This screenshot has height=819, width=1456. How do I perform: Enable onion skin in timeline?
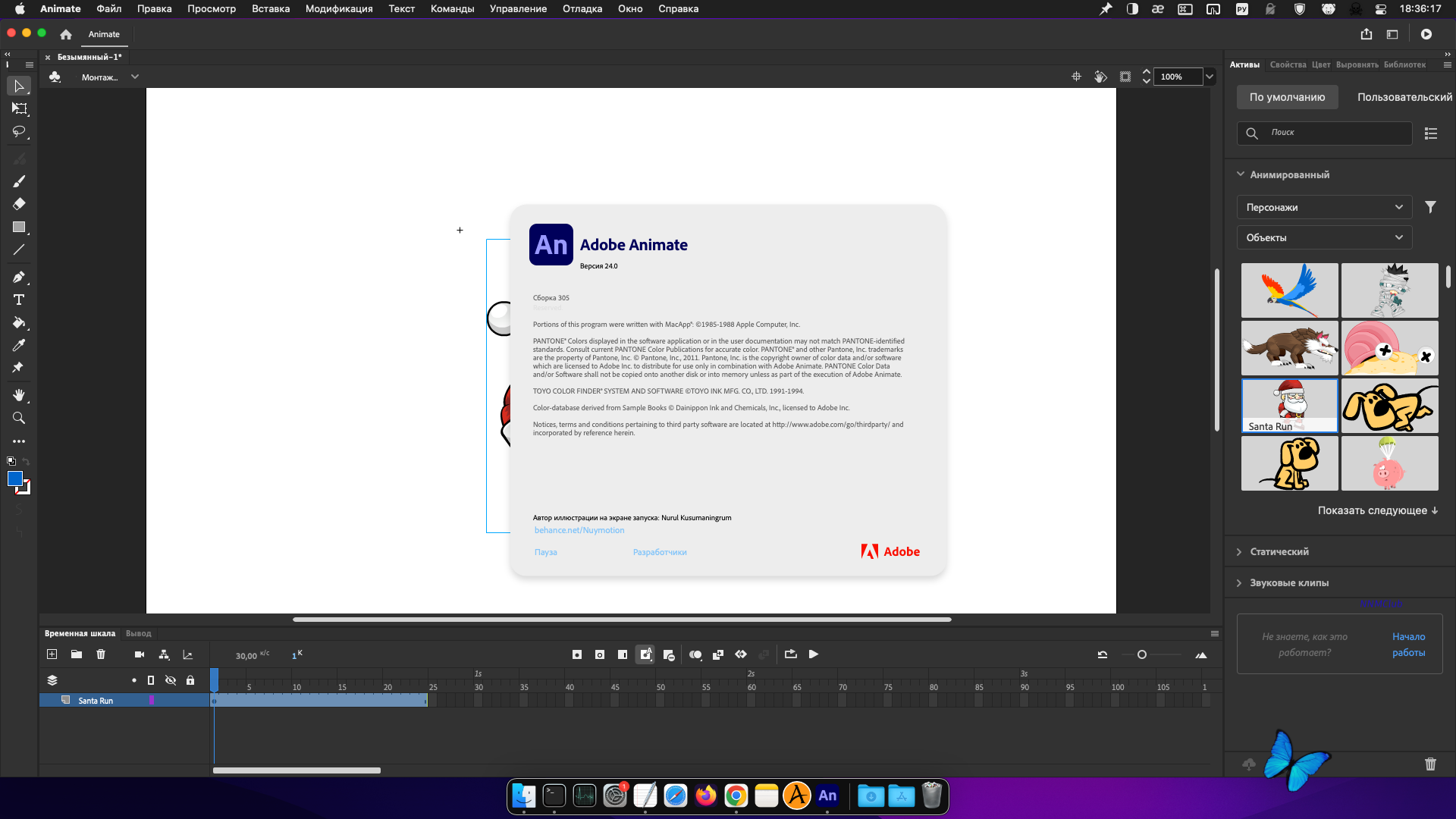point(695,654)
